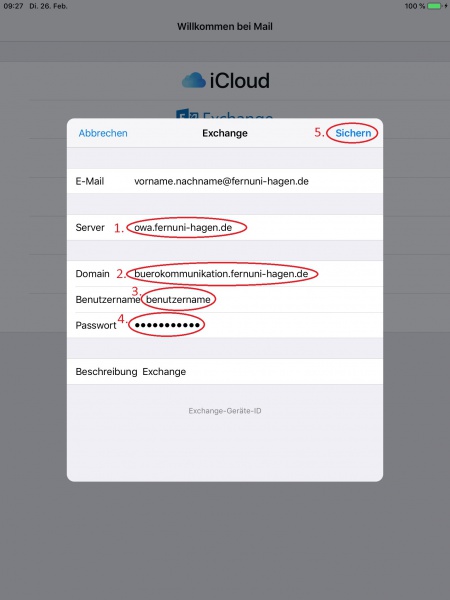The image size is (450, 600).
Task: Tap the battery icon in status bar
Action: pos(435,6)
